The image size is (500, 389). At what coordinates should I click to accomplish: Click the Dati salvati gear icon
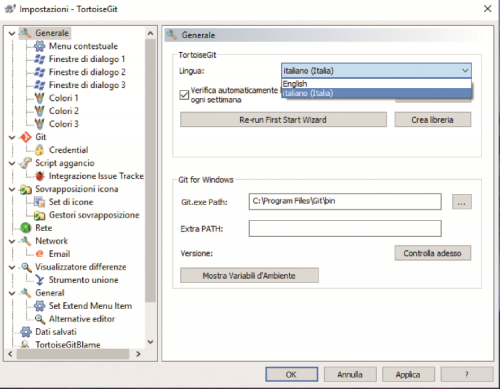click(x=26, y=332)
